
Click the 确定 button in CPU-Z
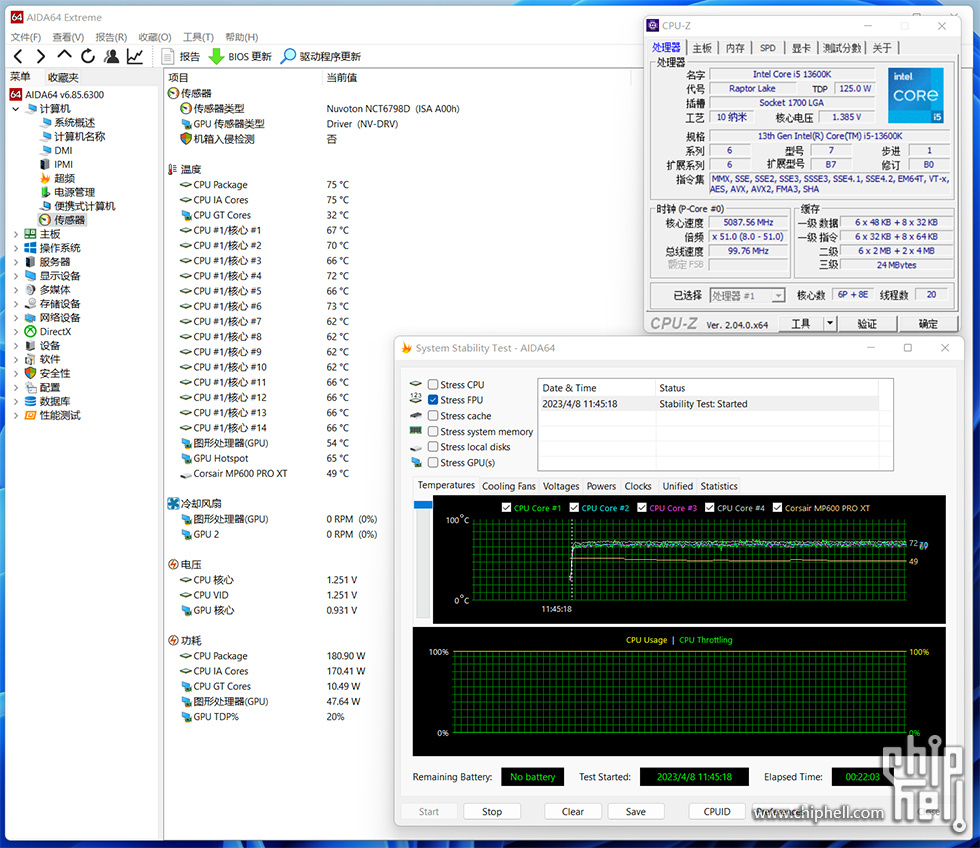coord(928,323)
